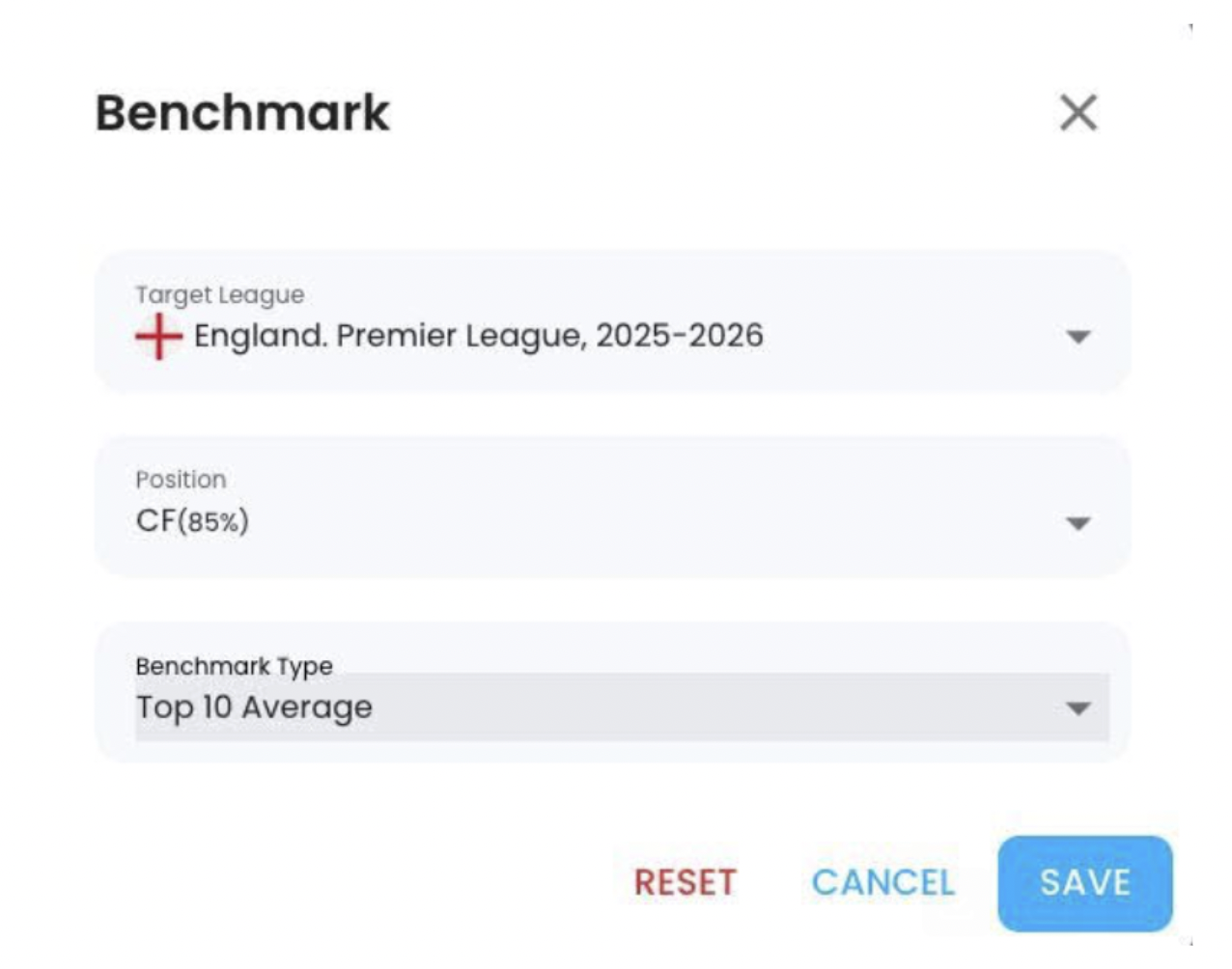Image resolution: width=1232 pixels, height=969 pixels.
Task: Click the SAVE button
Action: tap(1084, 883)
